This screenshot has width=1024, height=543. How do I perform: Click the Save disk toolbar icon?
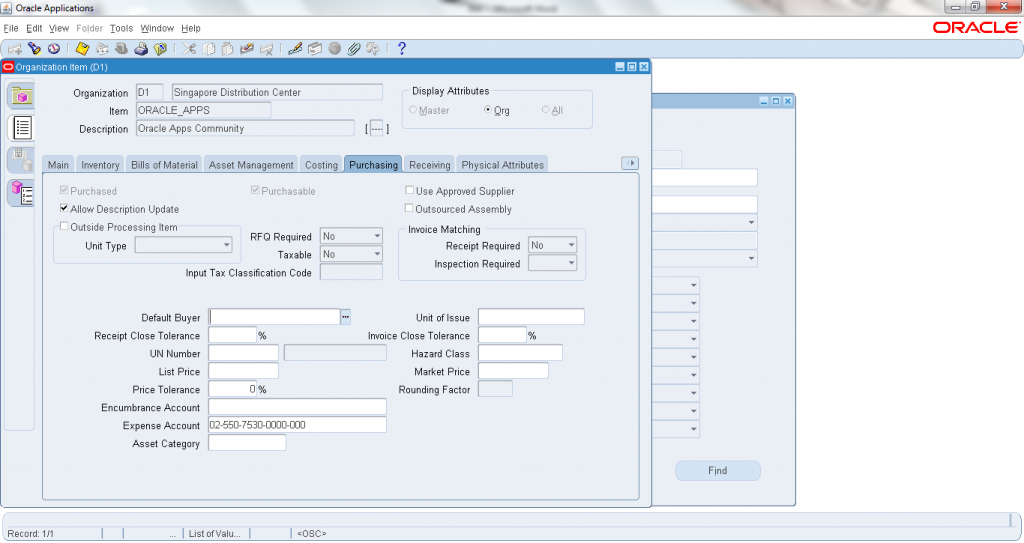point(82,48)
